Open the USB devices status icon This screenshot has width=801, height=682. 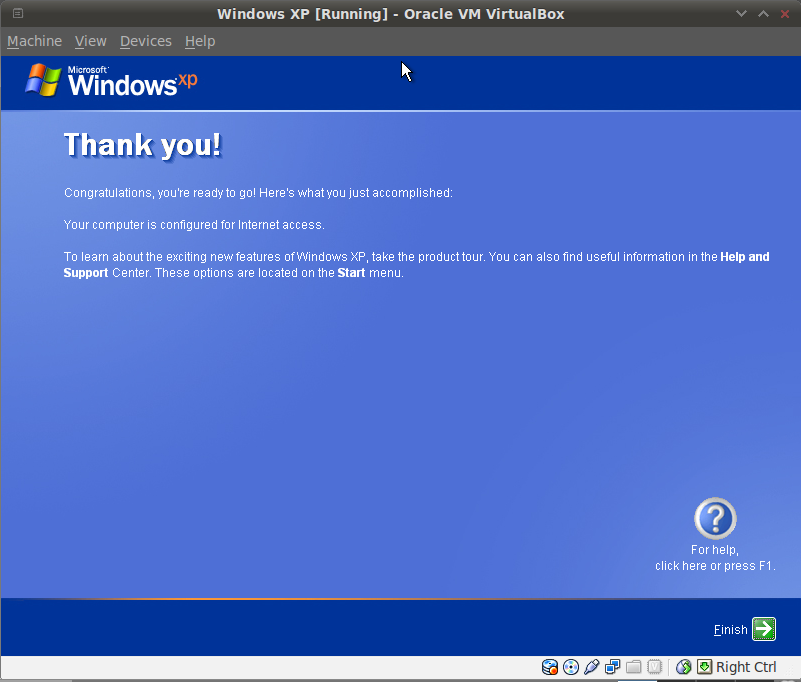point(592,667)
